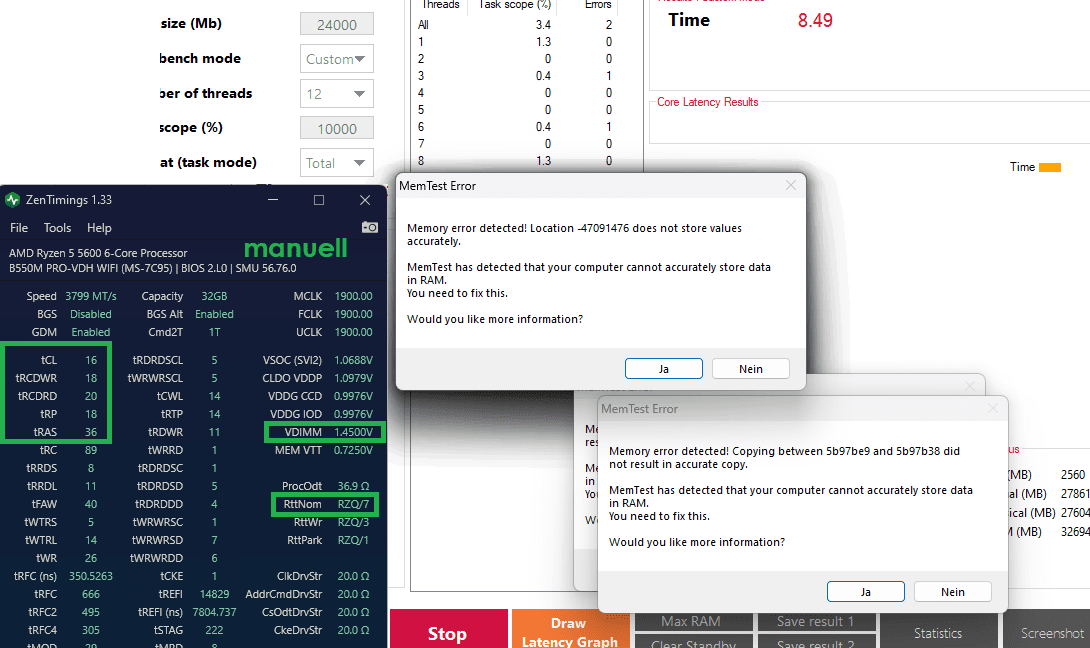
Task: Close the ZenTimings window
Action: coord(365,200)
